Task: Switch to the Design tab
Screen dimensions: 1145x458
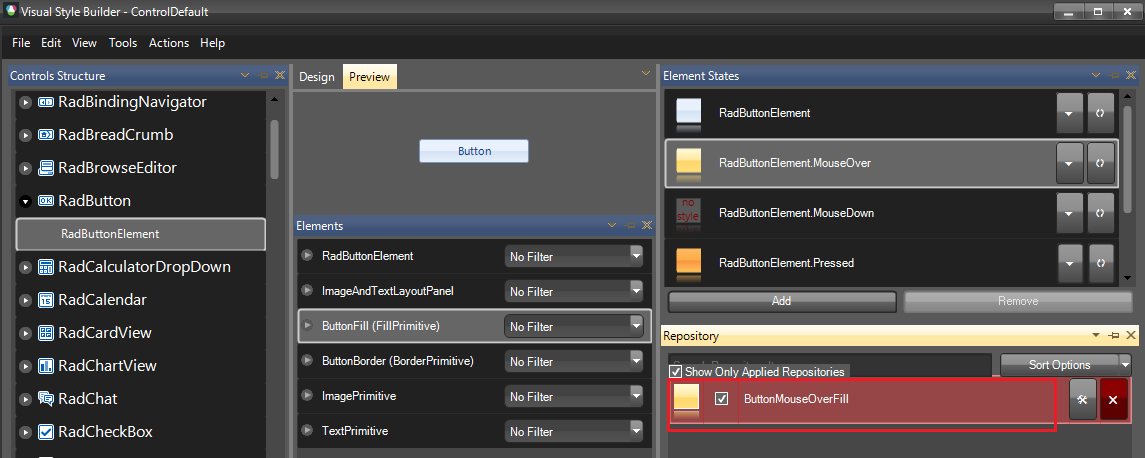Action: click(317, 77)
